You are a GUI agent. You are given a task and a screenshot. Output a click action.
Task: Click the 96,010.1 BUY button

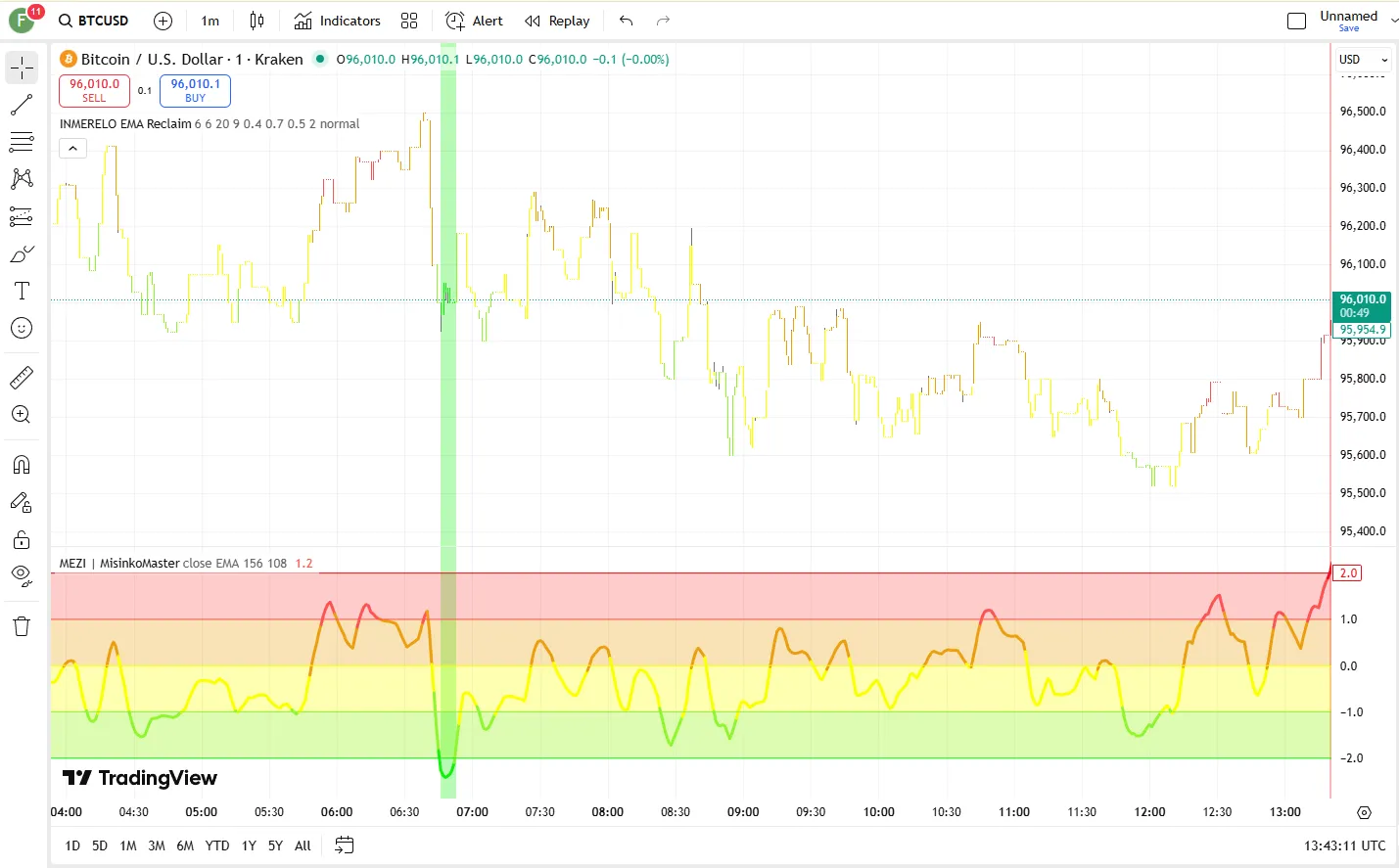[196, 90]
